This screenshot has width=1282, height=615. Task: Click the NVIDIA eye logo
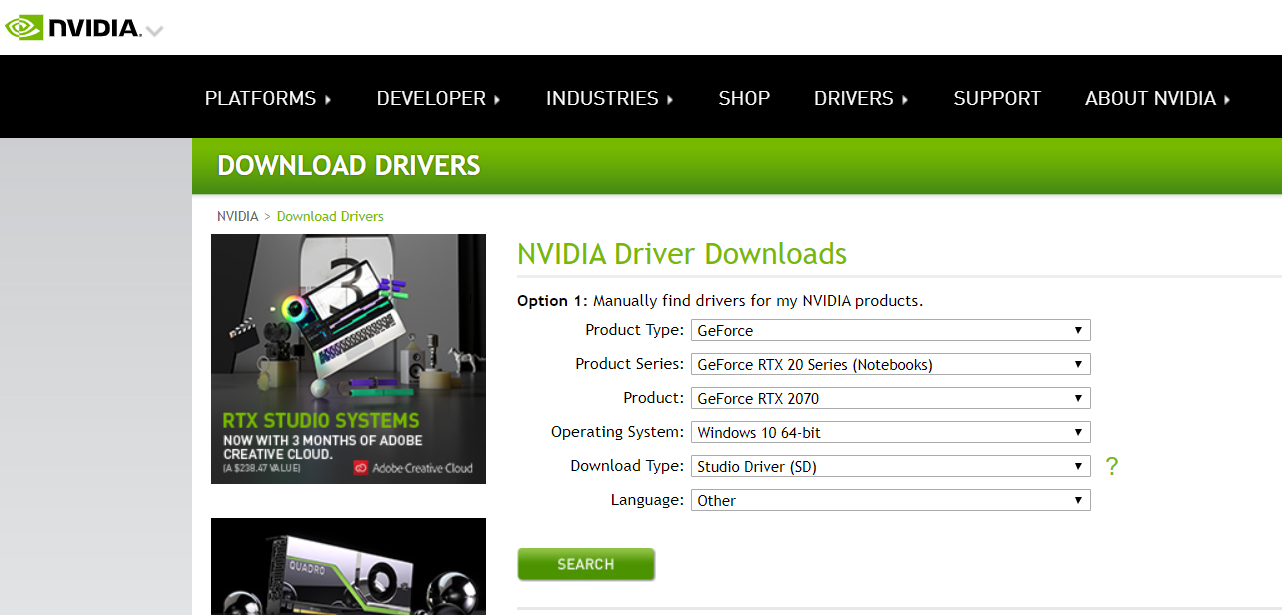(24, 27)
